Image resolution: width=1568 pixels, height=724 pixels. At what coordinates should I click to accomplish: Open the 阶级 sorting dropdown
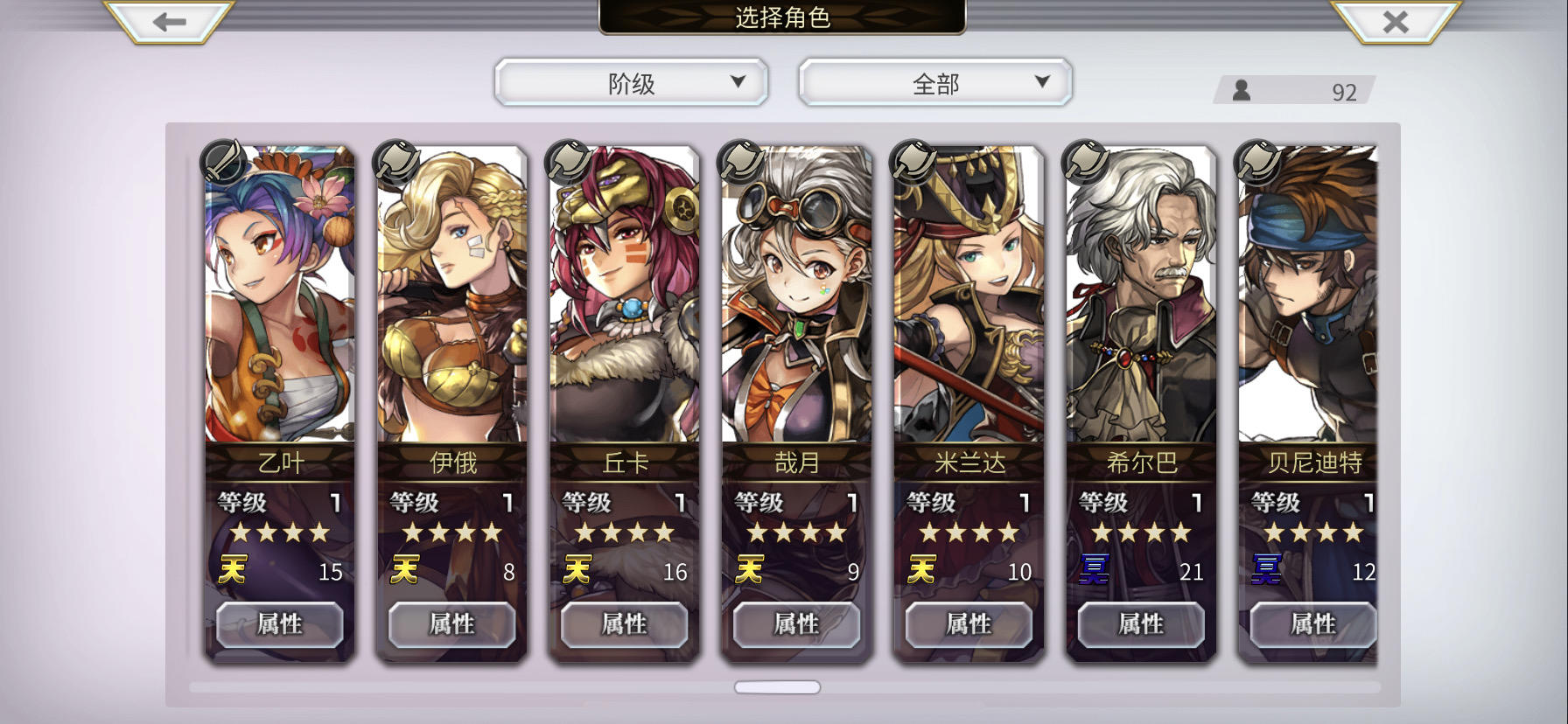point(631,83)
